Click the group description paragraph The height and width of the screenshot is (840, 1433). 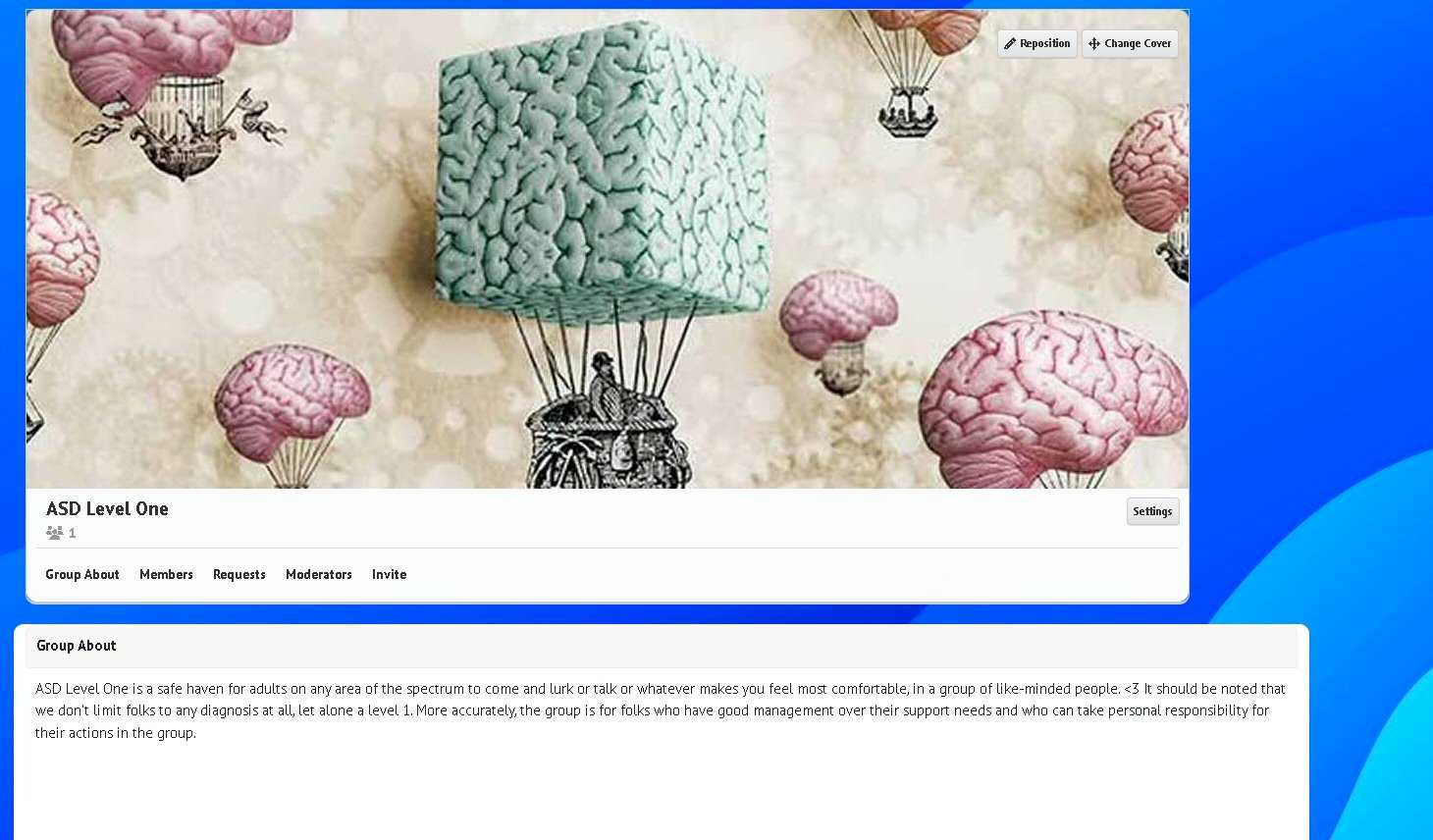point(661,710)
